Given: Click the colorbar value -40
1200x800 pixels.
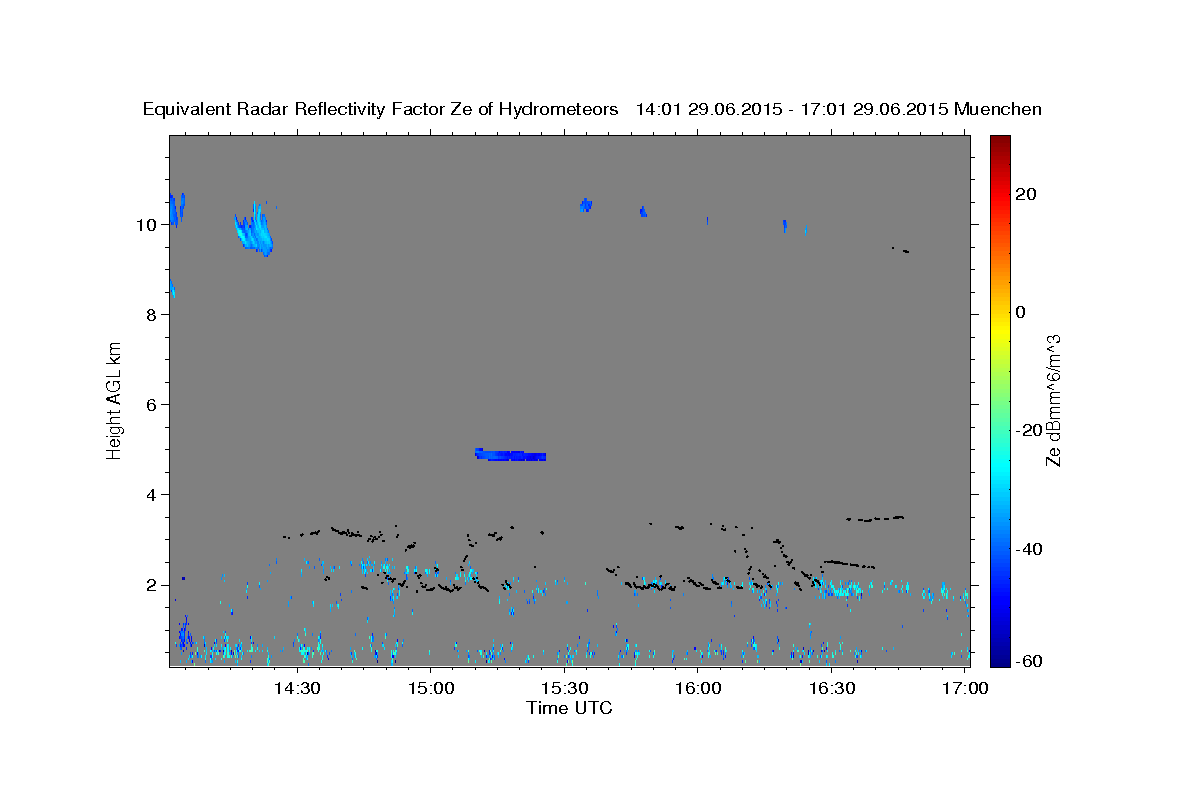Looking at the screenshot, I should (1029, 549).
